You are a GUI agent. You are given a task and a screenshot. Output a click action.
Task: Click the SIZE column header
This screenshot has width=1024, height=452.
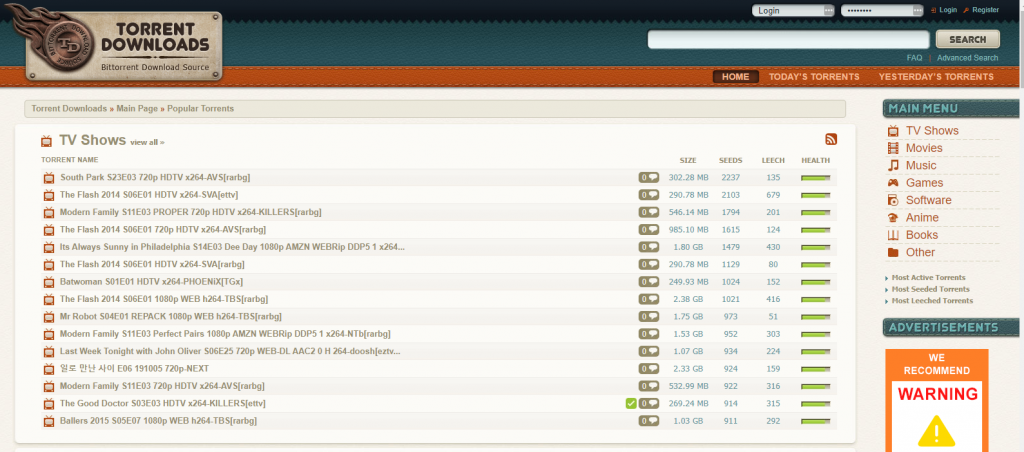[x=688, y=161]
